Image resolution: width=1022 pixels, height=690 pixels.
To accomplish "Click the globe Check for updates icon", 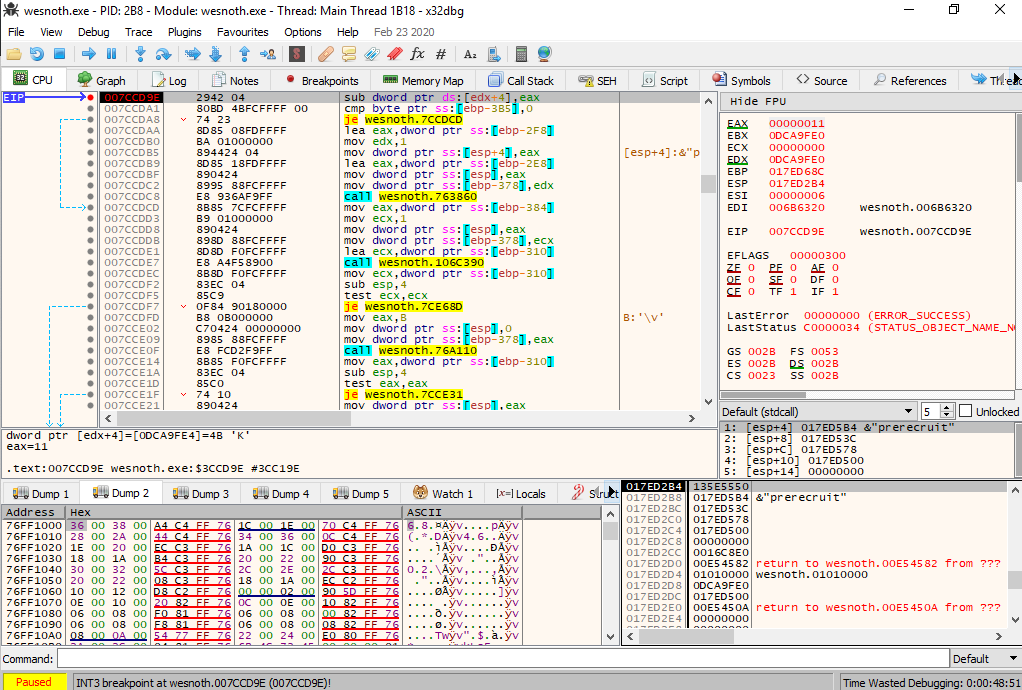I will 545,54.
